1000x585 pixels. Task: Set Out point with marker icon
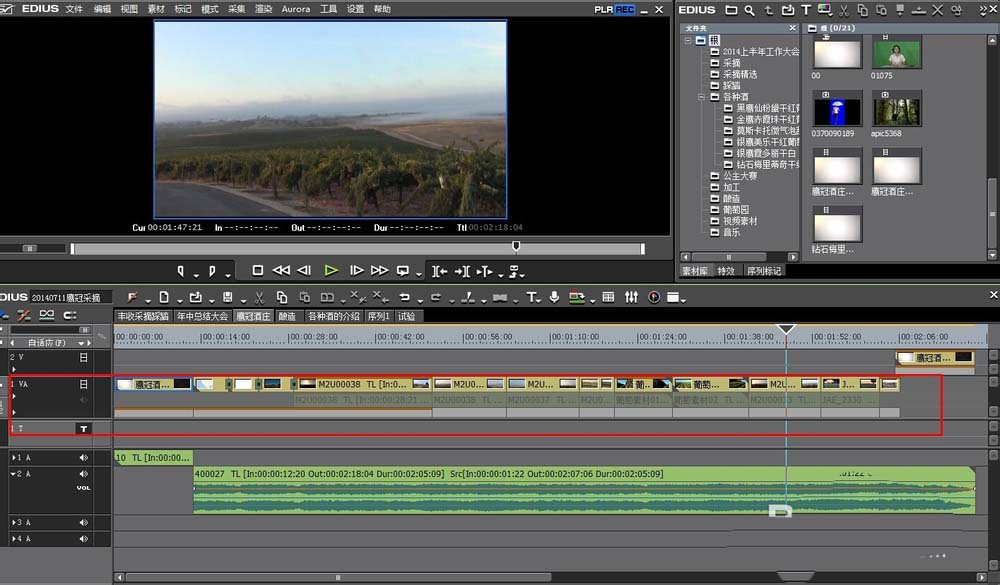(212, 271)
